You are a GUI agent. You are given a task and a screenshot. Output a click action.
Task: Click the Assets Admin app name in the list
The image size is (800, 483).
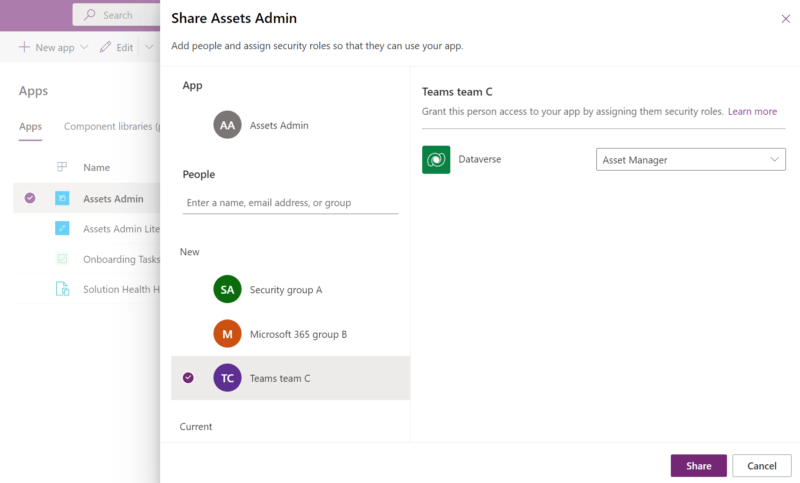click(x=113, y=198)
